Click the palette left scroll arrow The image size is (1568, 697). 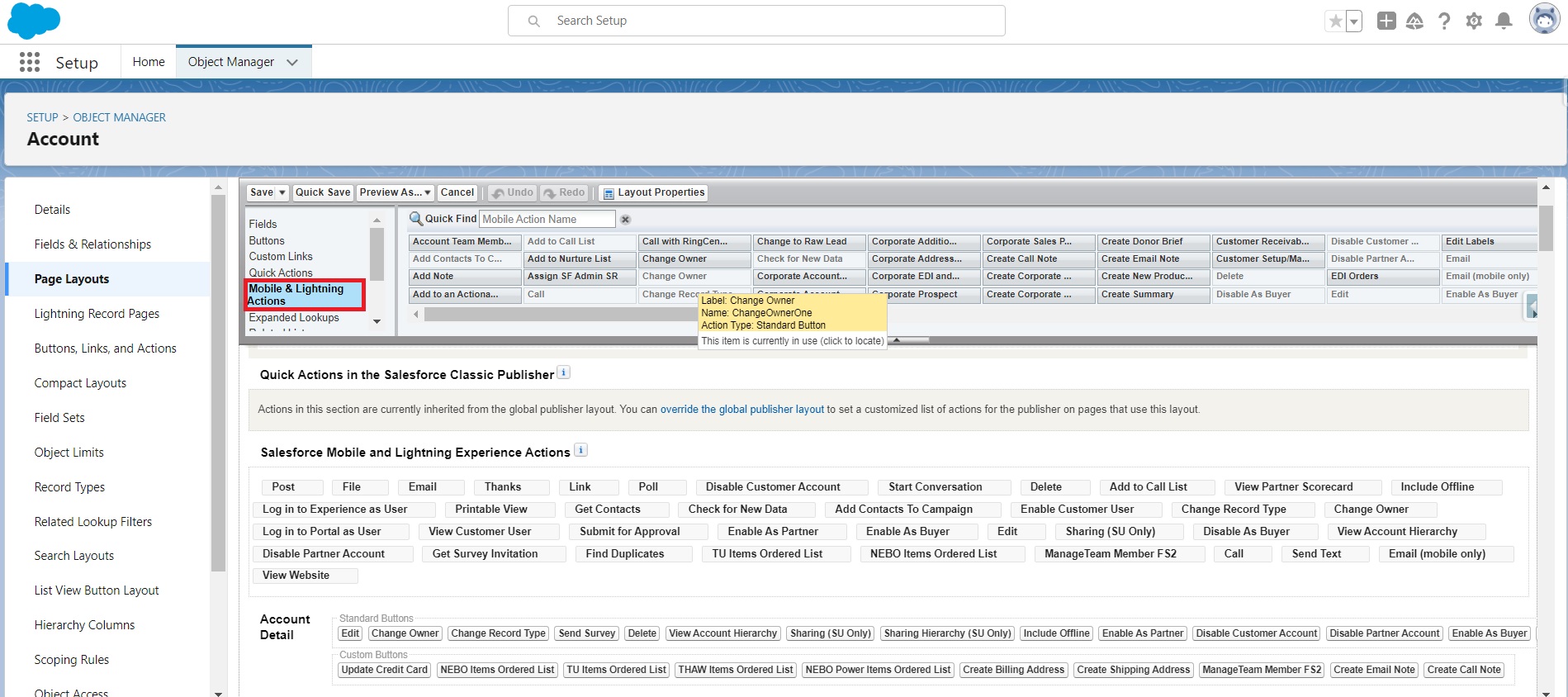pyautogui.click(x=416, y=314)
